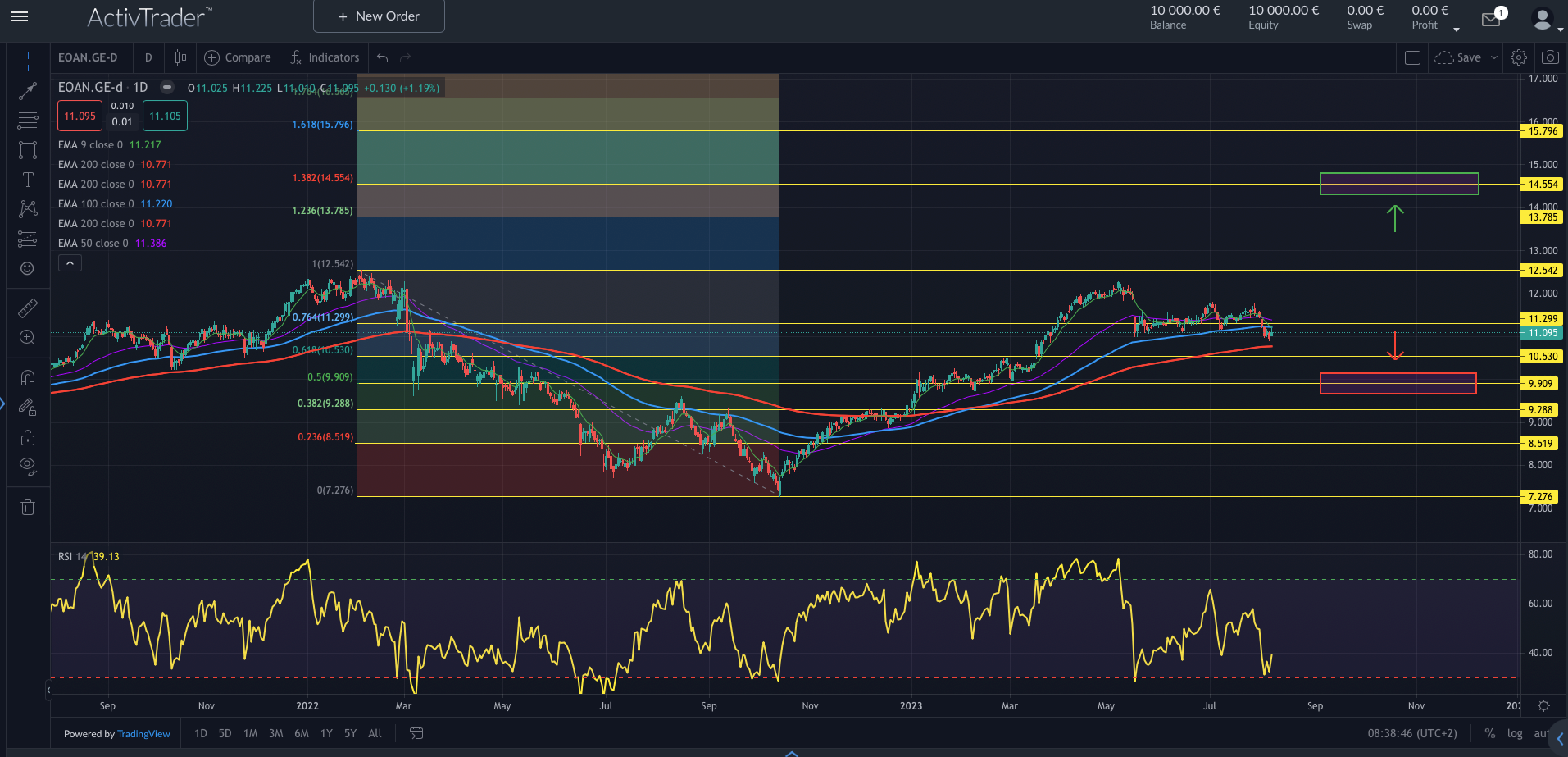Click the zoom in magnifier tool
Screen dimensions: 1568x757
point(28,338)
